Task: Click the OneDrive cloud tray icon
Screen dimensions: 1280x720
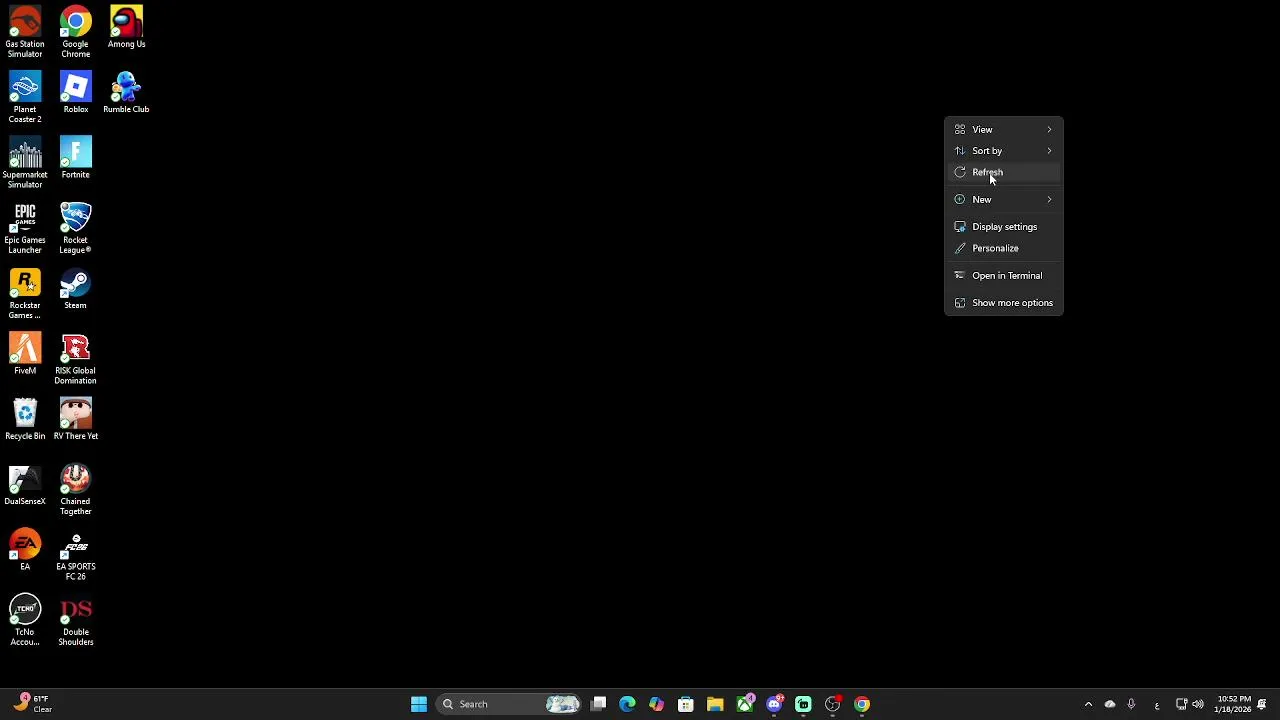Action: (1110, 704)
